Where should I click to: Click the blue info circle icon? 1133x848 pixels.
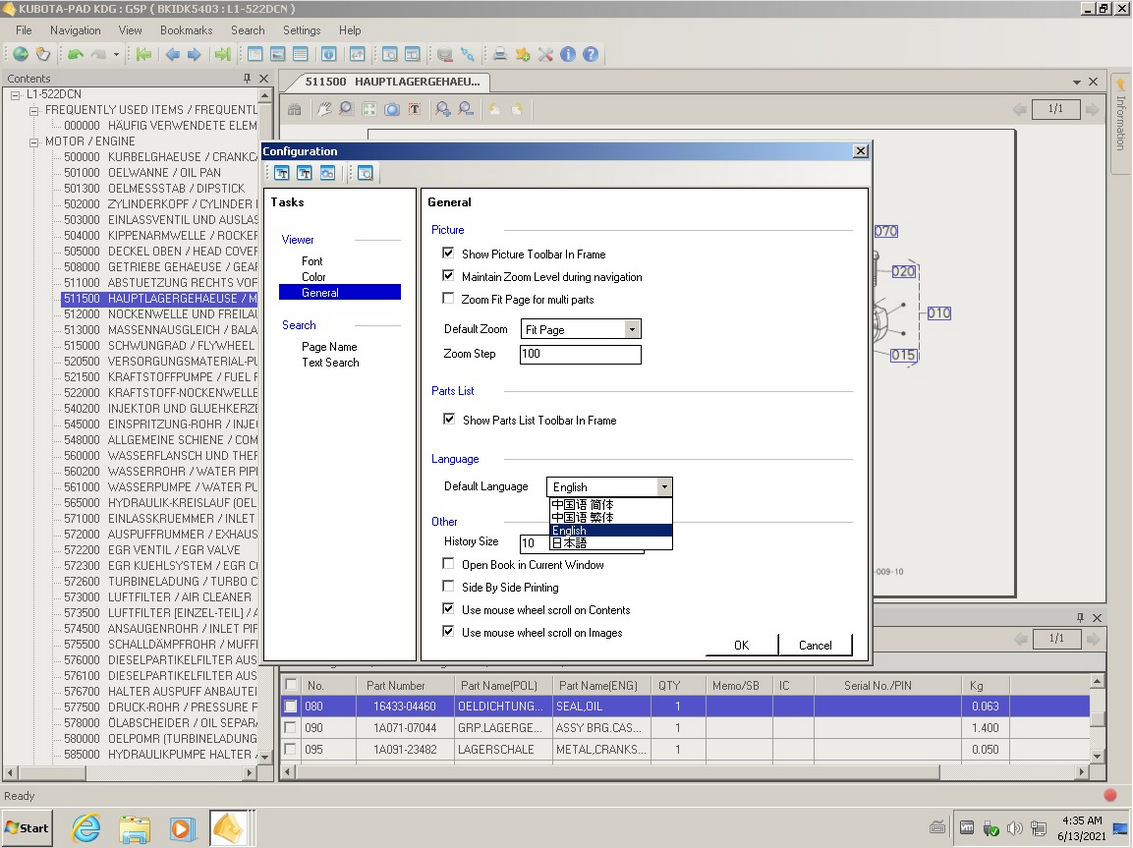click(568, 54)
